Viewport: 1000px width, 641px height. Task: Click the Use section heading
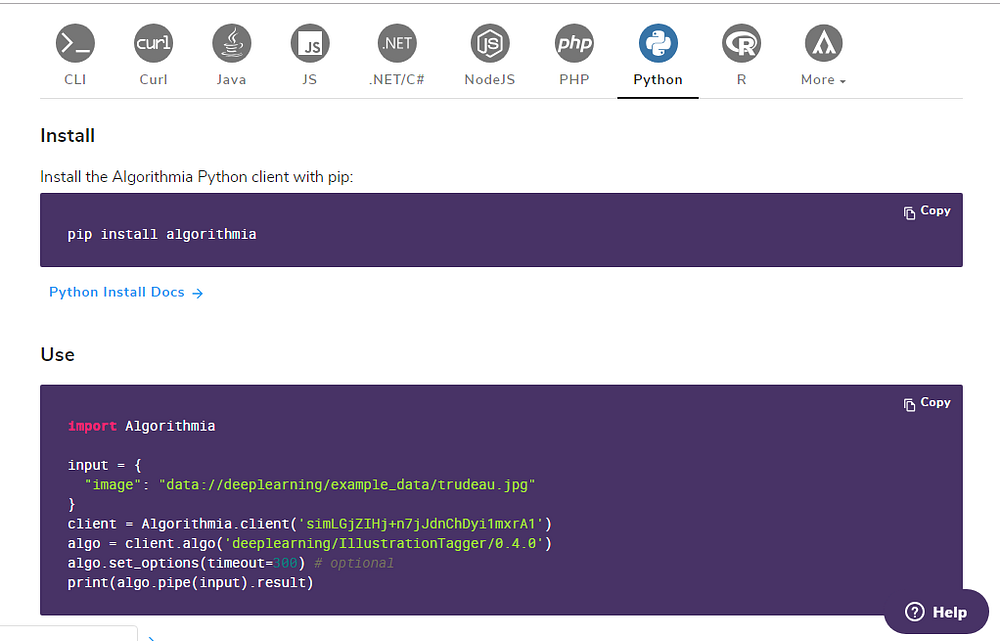pyautogui.click(x=57, y=355)
